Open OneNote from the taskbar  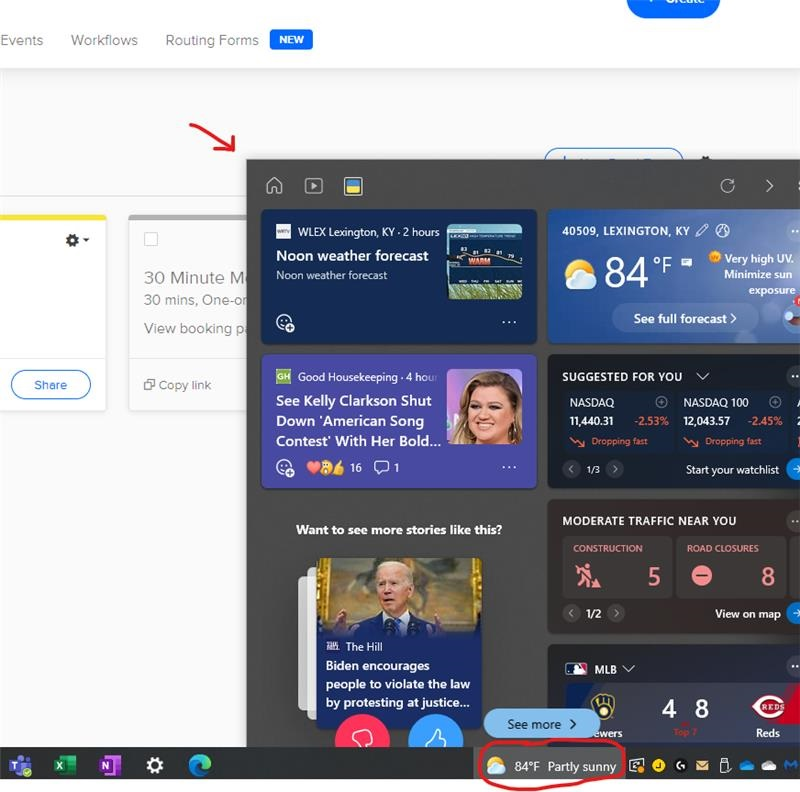tap(110, 765)
